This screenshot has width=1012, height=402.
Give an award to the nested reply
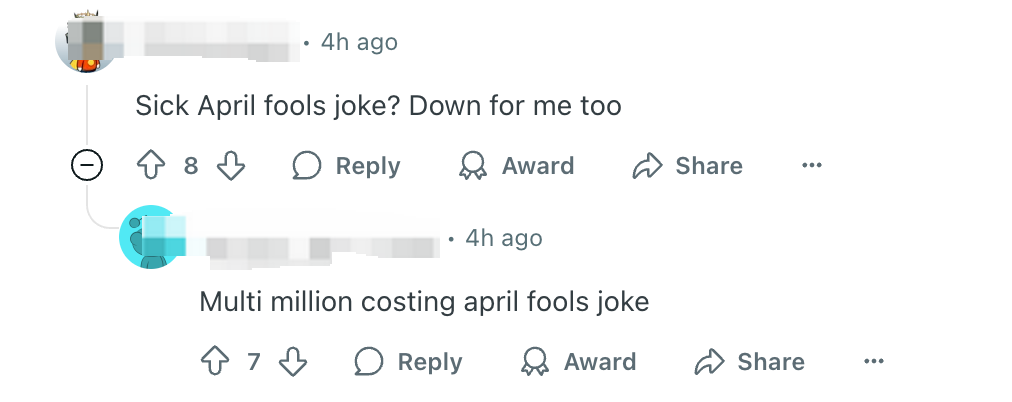click(x=578, y=362)
